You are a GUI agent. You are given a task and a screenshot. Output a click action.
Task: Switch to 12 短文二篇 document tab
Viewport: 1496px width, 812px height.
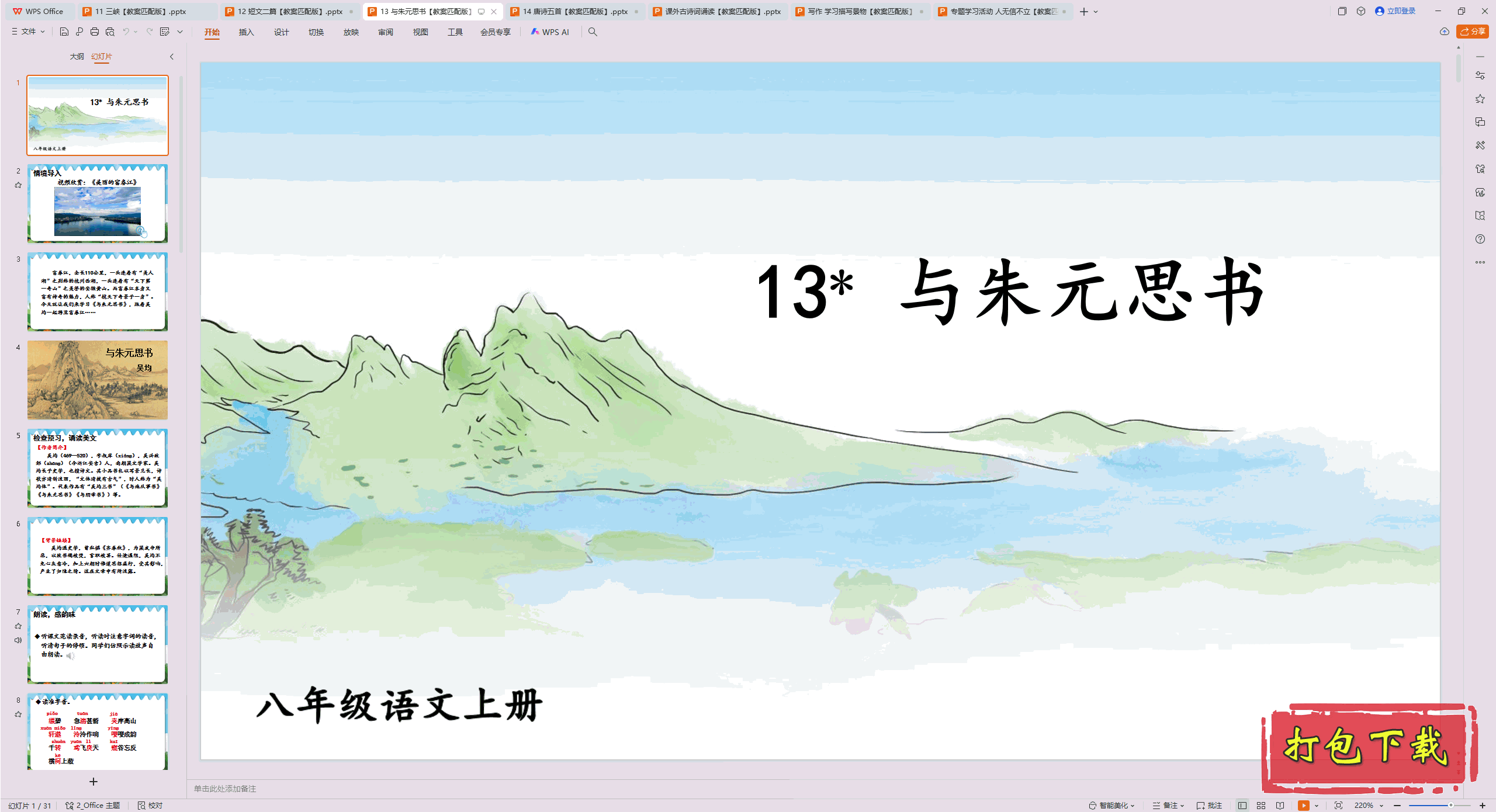289,11
